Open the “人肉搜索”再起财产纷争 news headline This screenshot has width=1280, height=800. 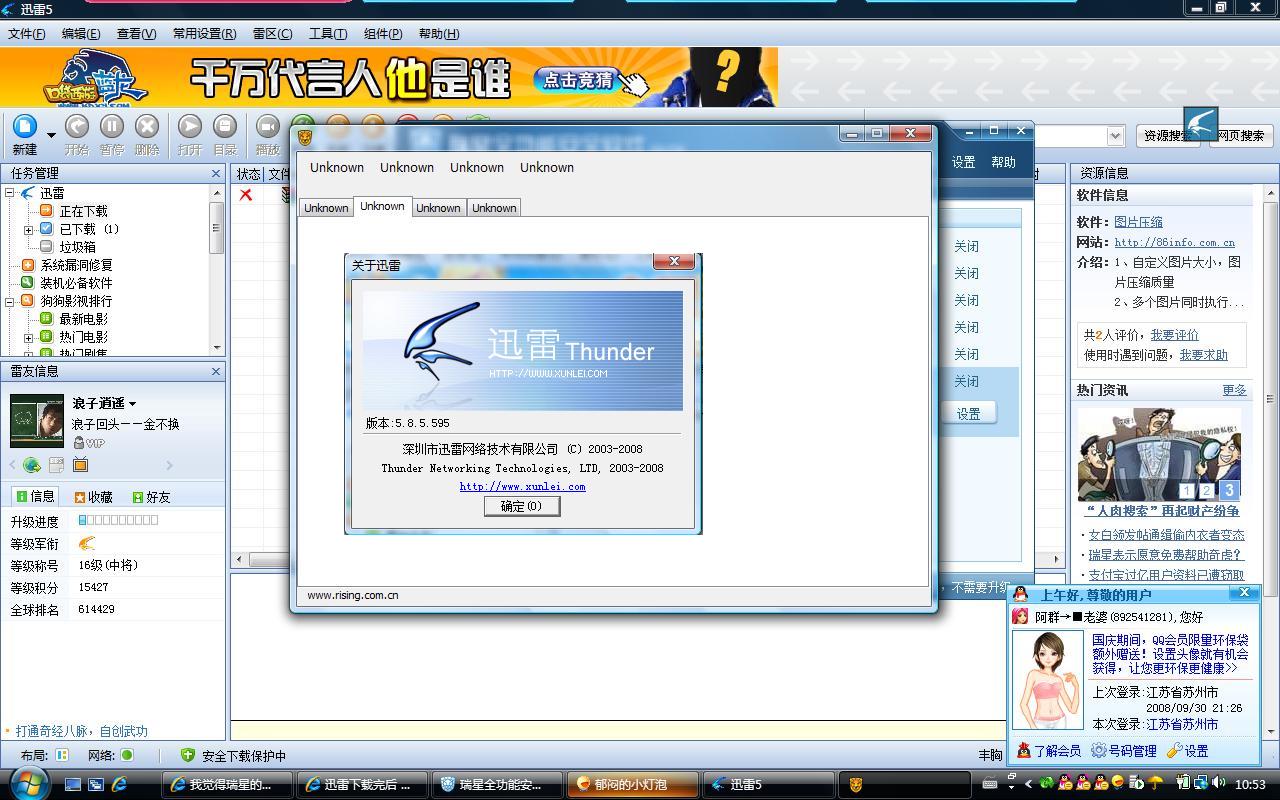pos(1162,511)
